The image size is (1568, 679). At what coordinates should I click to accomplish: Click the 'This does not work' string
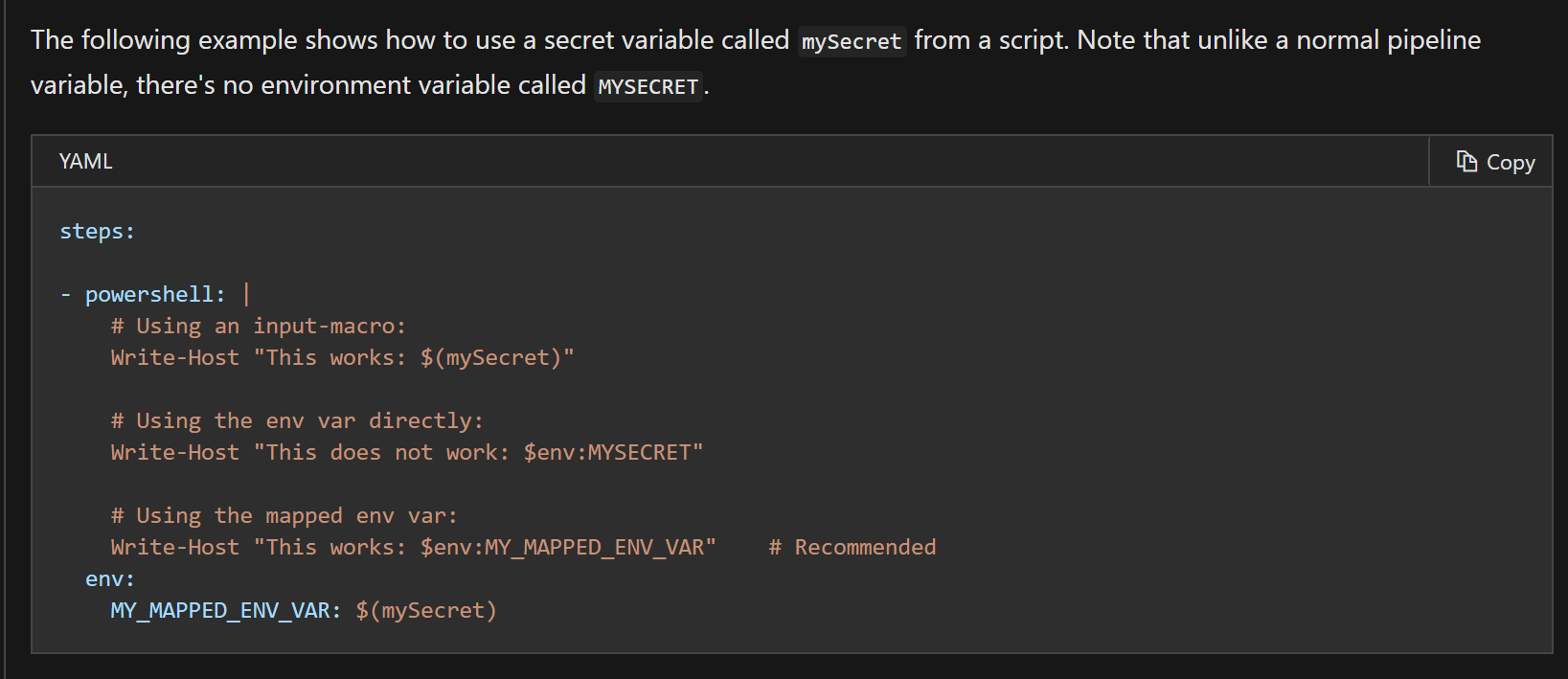(381, 453)
